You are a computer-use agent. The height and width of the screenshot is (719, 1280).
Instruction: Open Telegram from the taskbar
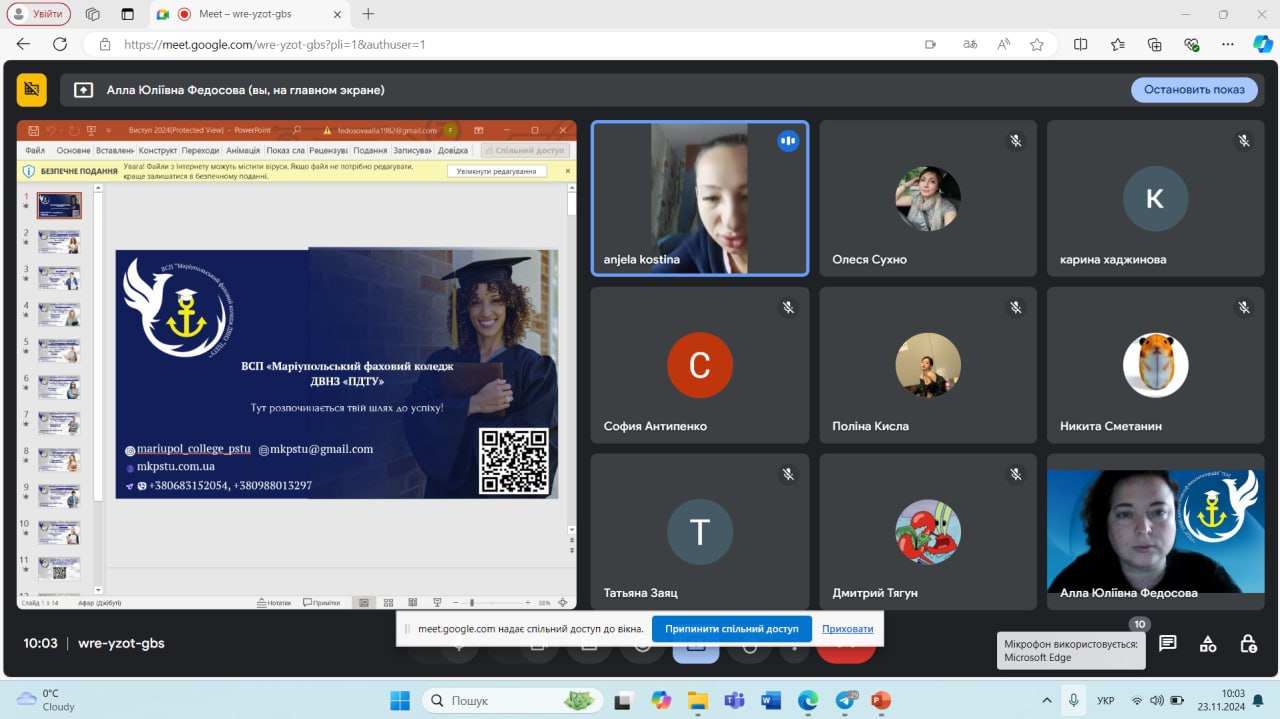pos(845,701)
